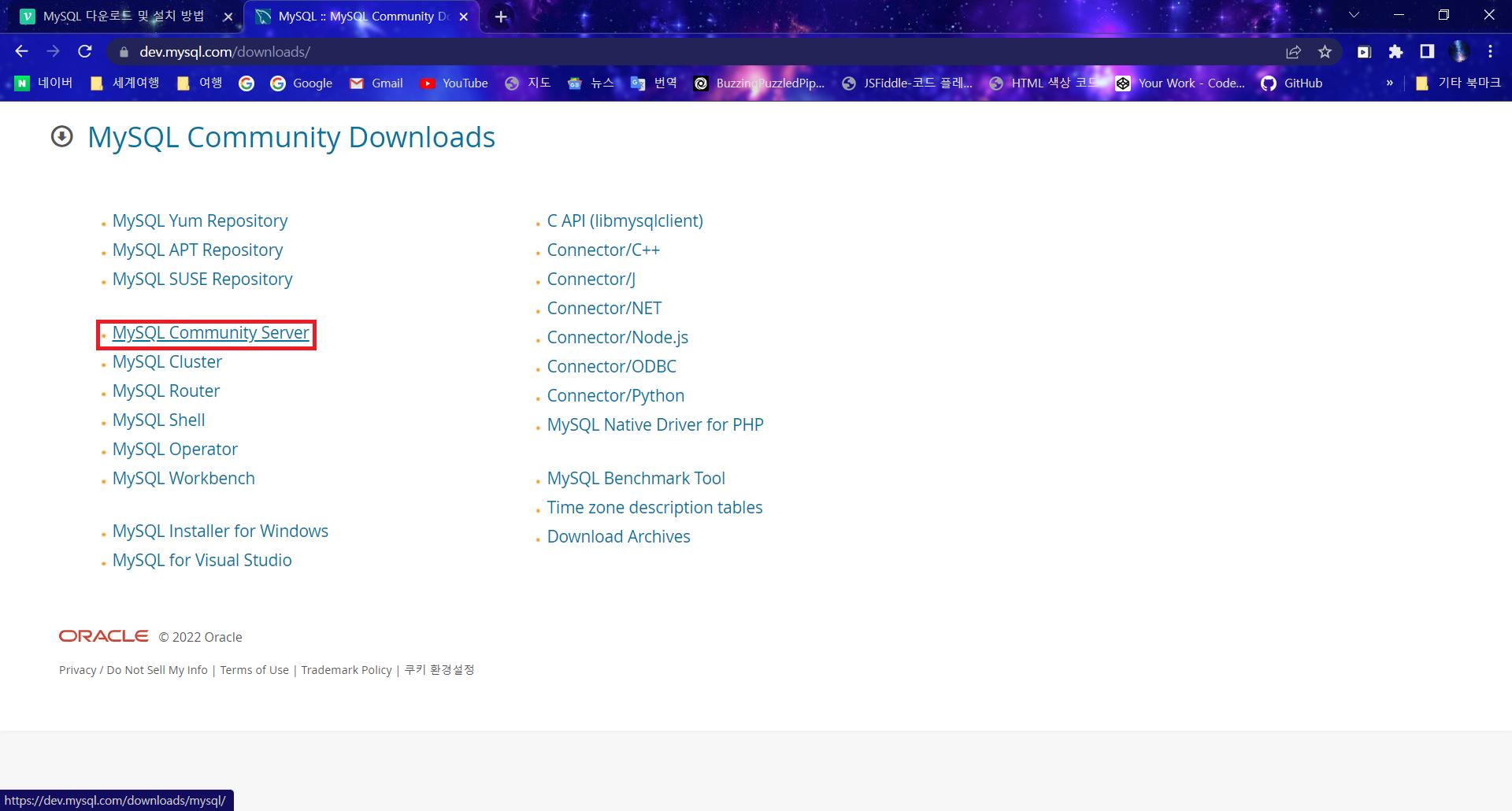This screenshot has width=1512, height=811.
Task: Open the 지도 bookmark
Action: tap(528, 83)
